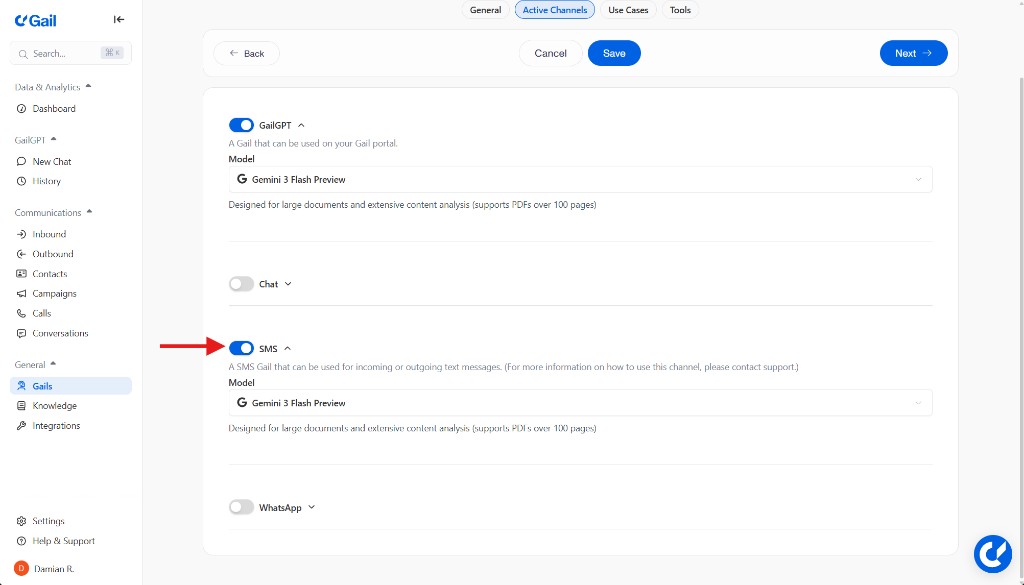Click the floating Gail assistant icon
The image size is (1024, 585).
pos(993,553)
